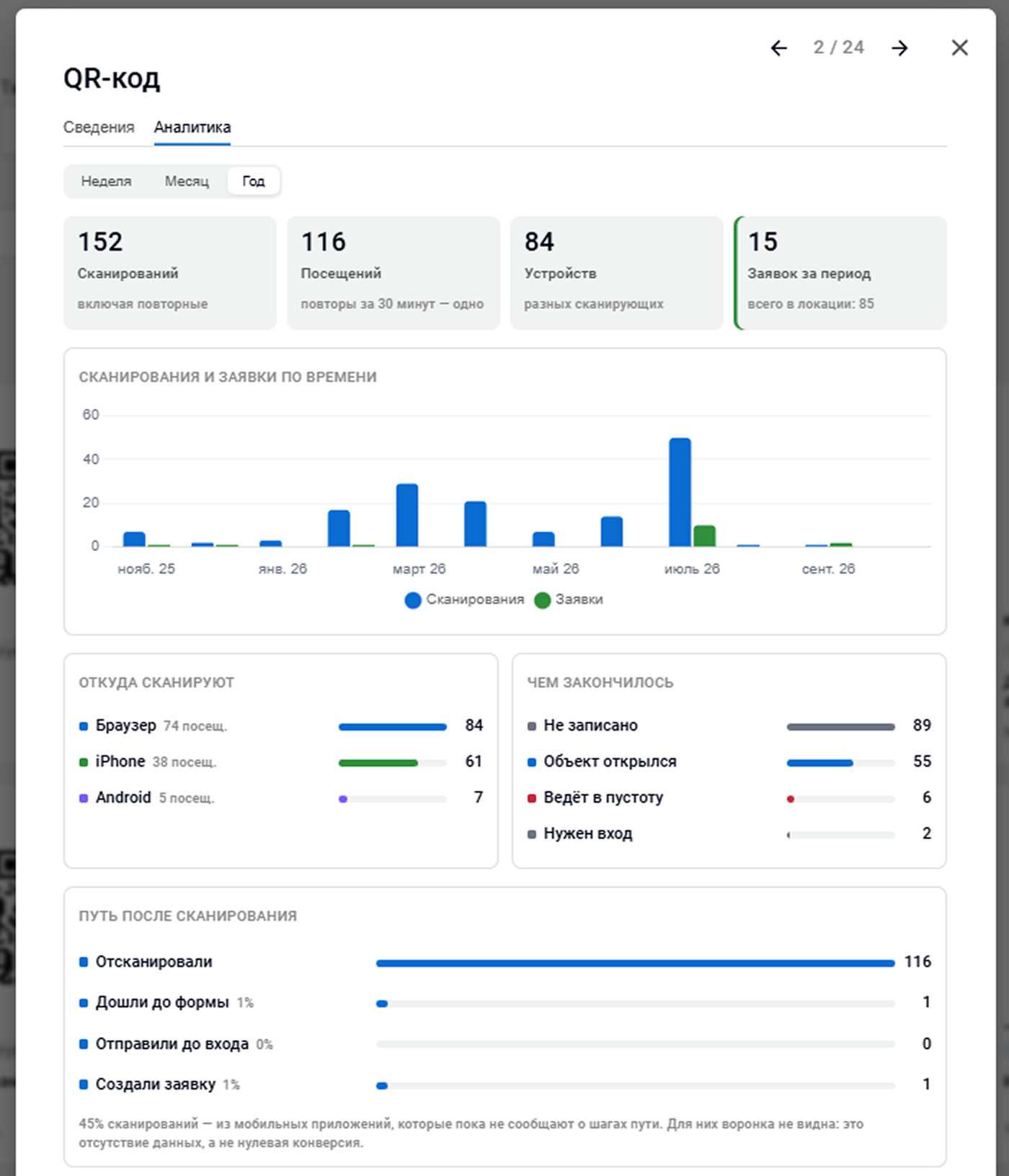The height and width of the screenshot is (1176, 1009).
Task: Switch period to Неделя
Action: (x=106, y=182)
